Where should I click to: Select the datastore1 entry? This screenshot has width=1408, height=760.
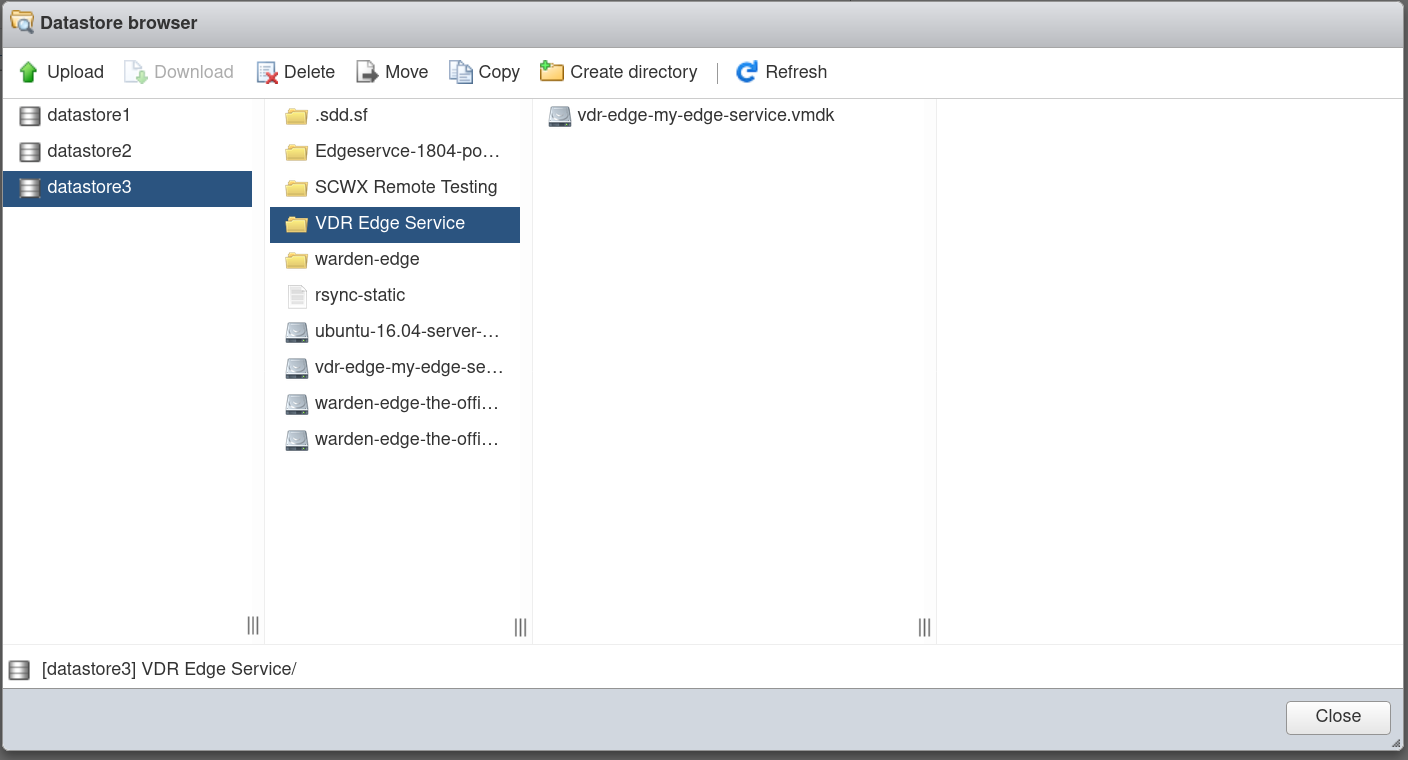coord(127,116)
